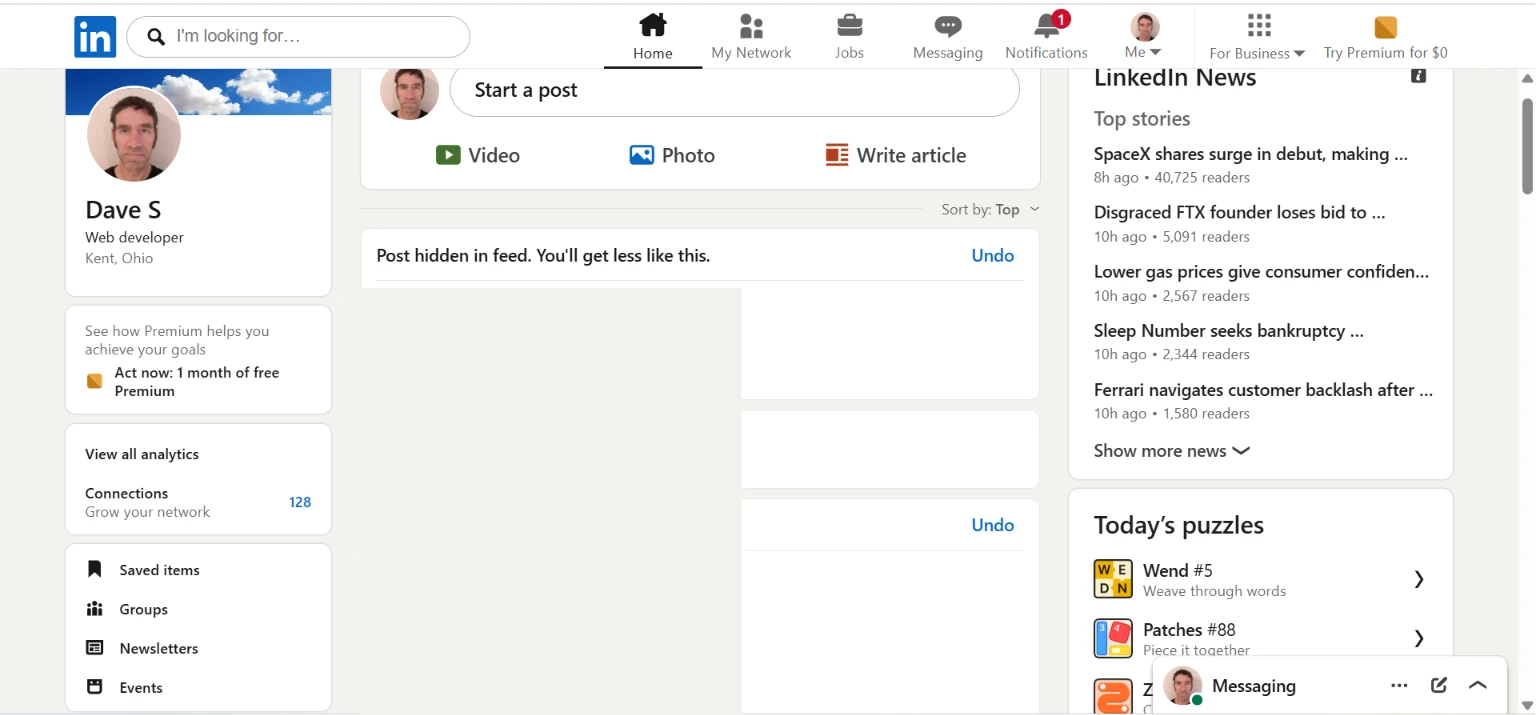Image resolution: width=1536 pixels, height=715 pixels.
Task: Expand the Messaging overlay with chevron
Action: [x=1478, y=685]
